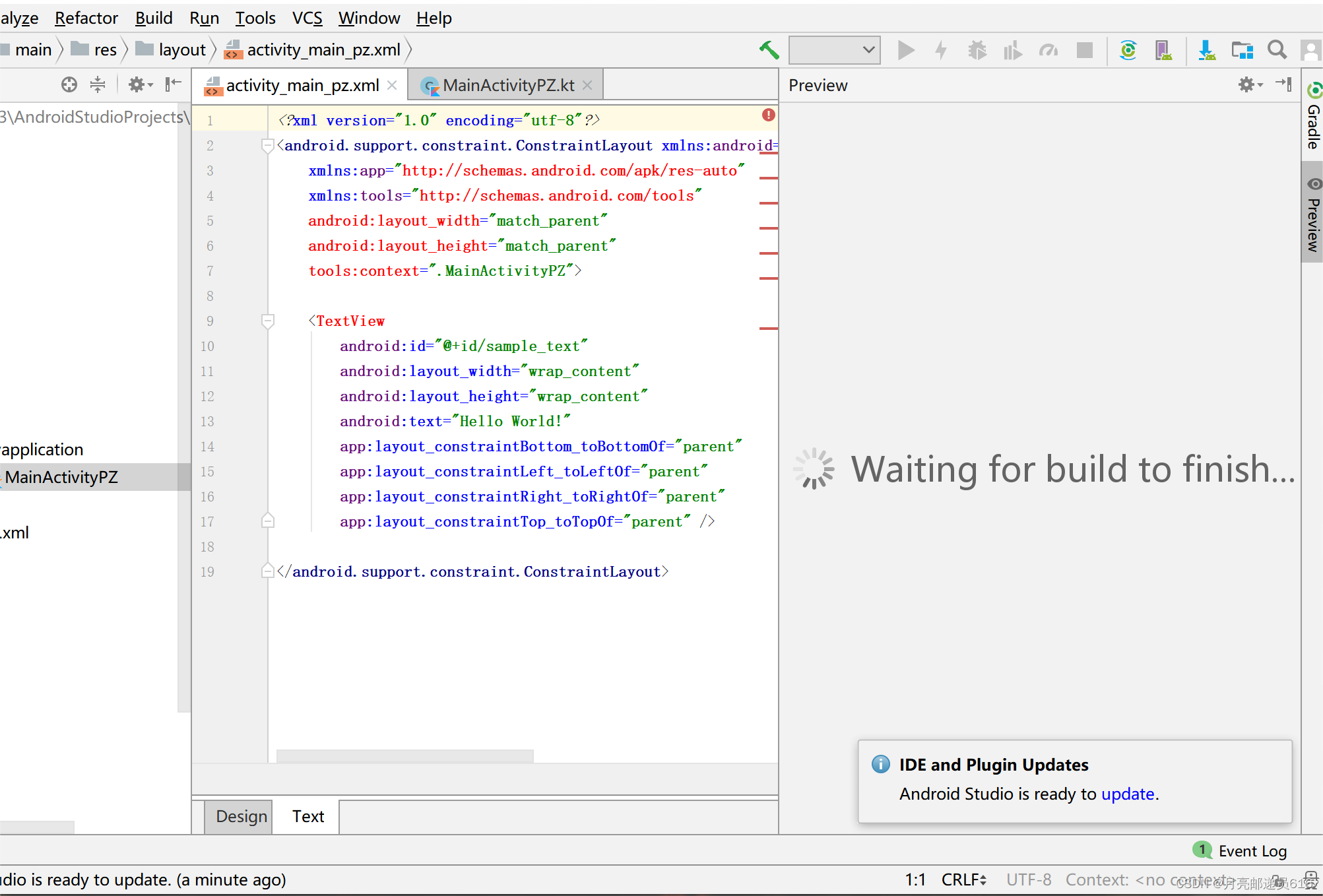Screen dimensions: 1323x896
Task: Switch to MainActivityPZ.kt tab
Action: (x=507, y=85)
